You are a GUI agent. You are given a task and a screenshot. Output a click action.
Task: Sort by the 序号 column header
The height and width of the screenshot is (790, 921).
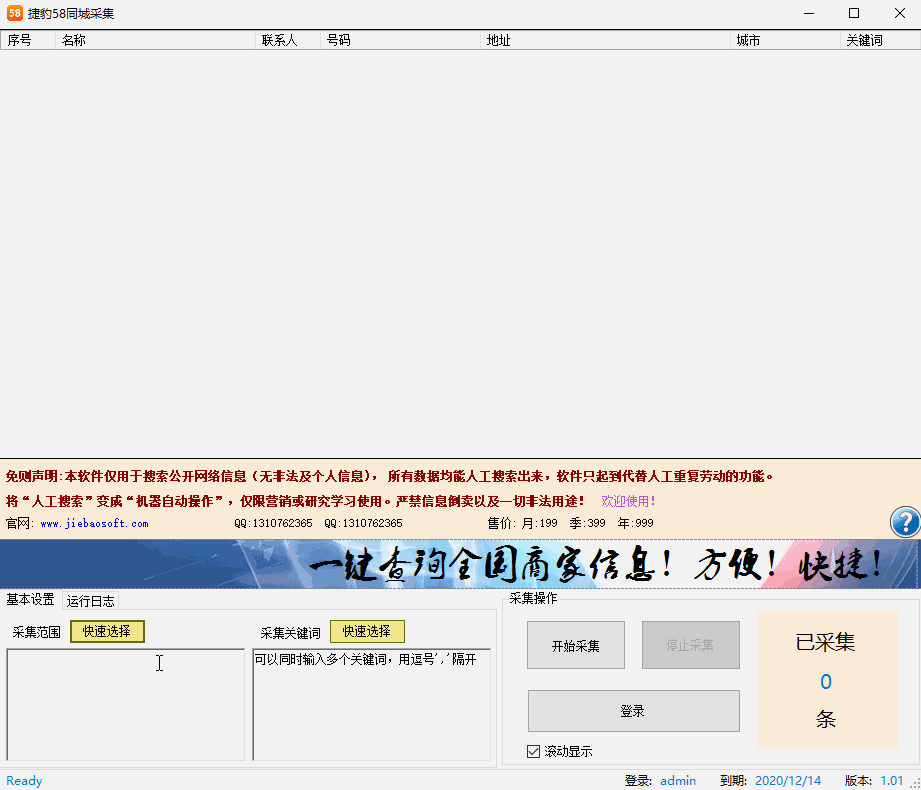(x=28, y=40)
